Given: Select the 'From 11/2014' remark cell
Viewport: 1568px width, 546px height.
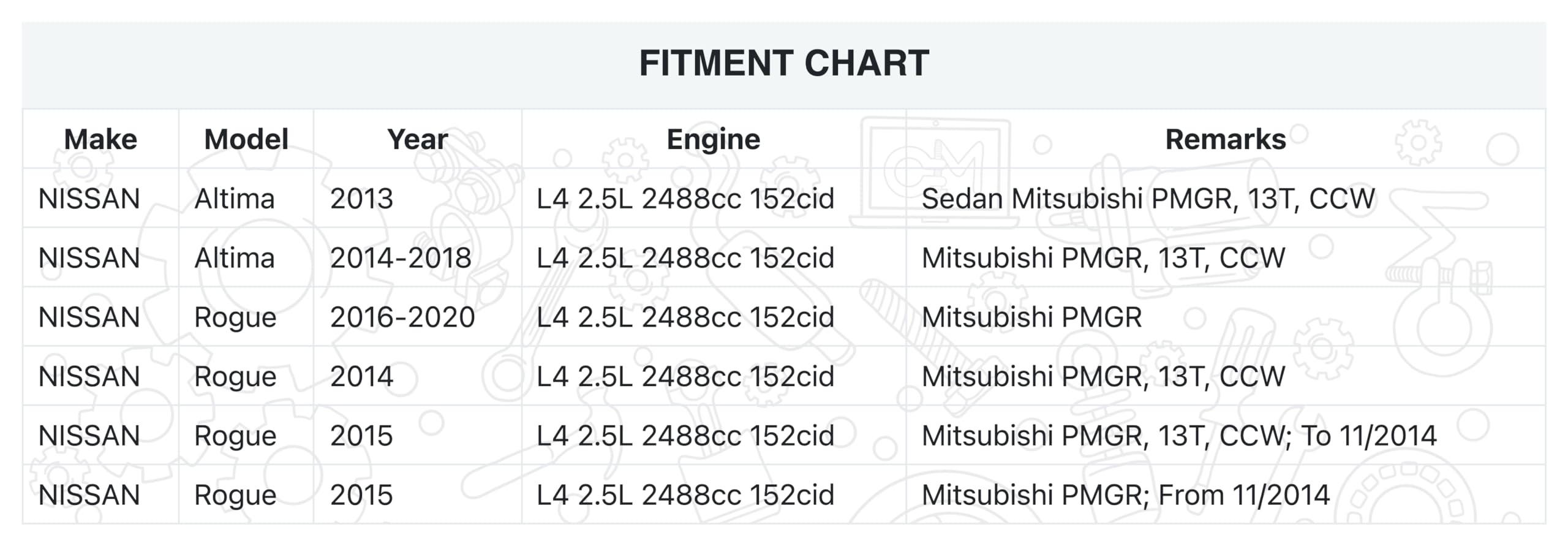Looking at the screenshot, I should [1126, 495].
